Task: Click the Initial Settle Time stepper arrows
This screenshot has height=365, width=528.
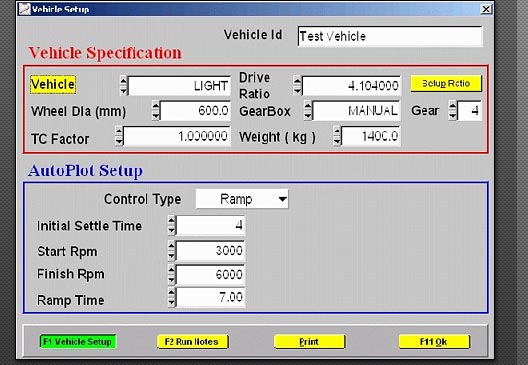Action: pyautogui.click(x=171, y=225)
